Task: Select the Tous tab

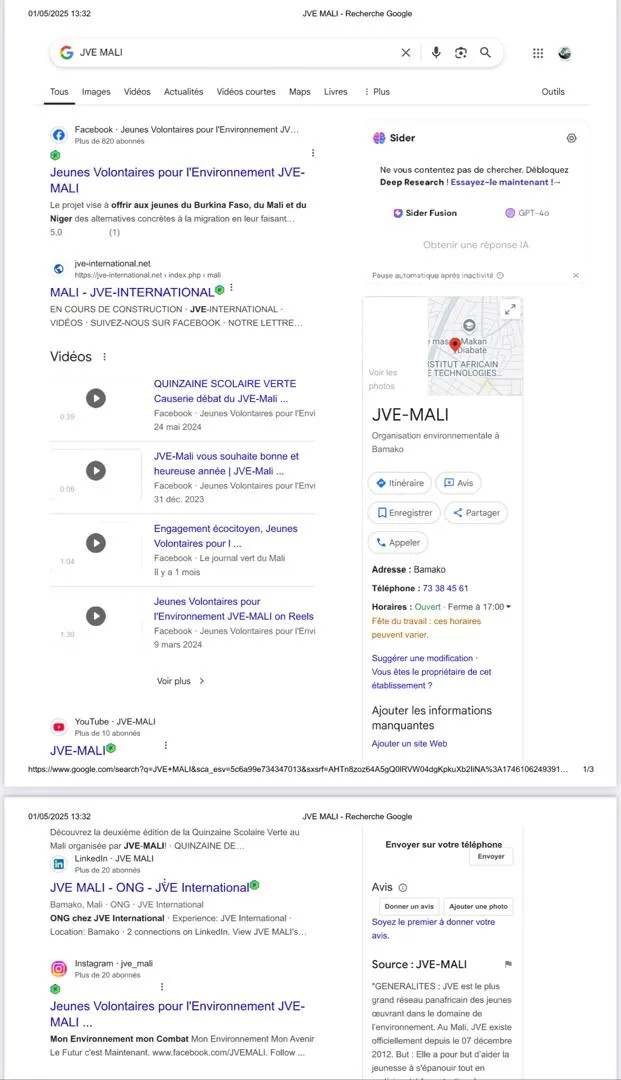Action: tap(59, 92)
